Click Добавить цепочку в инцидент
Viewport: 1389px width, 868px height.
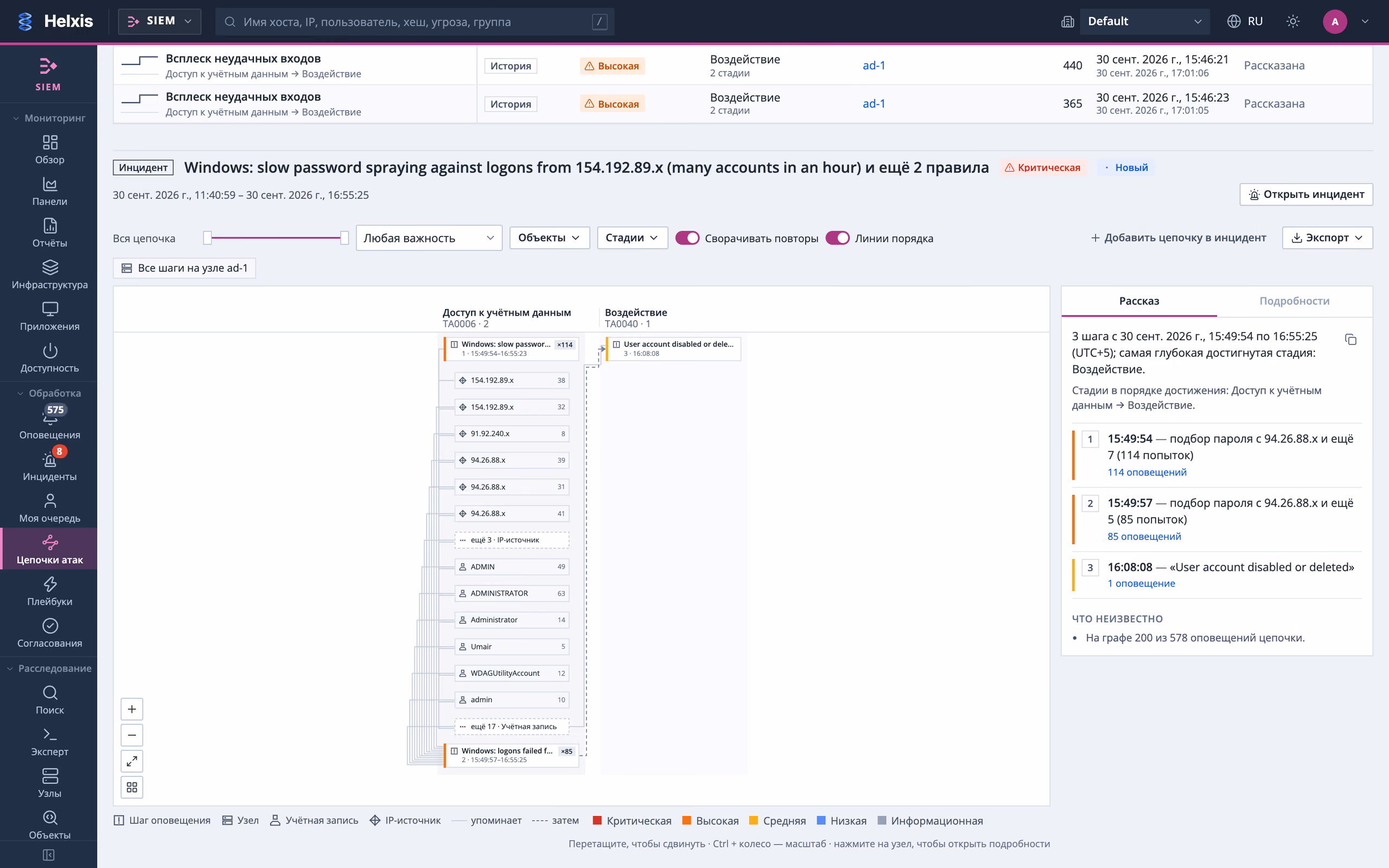click(1178, 238)
